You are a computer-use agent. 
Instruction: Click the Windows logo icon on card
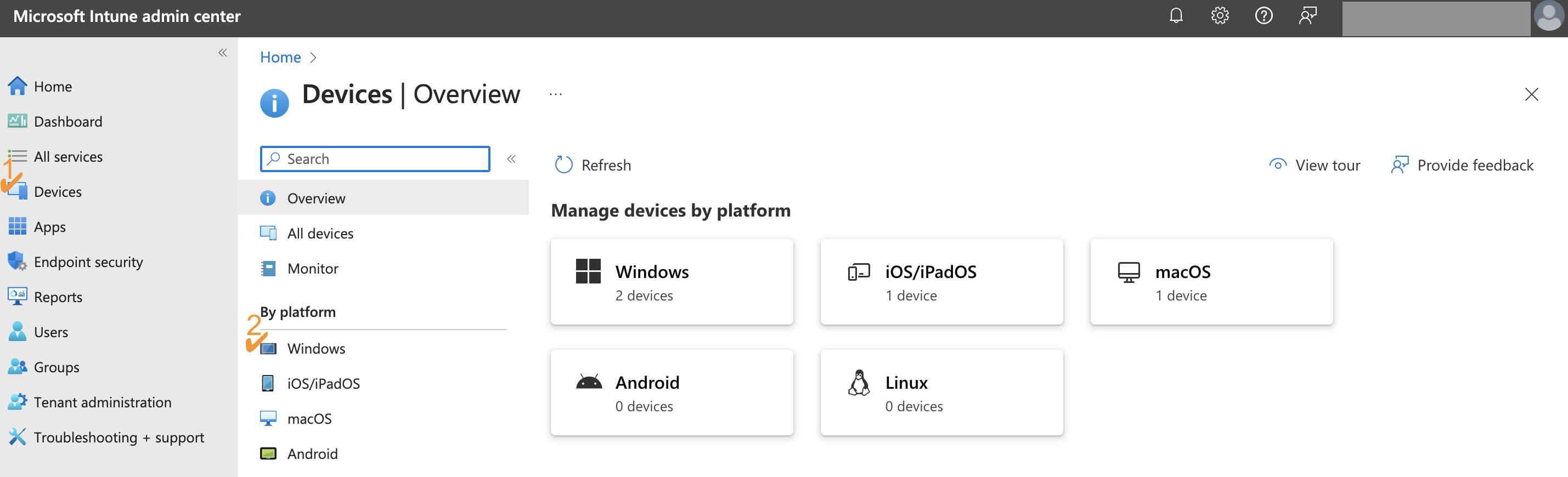[x=589, y=271]
